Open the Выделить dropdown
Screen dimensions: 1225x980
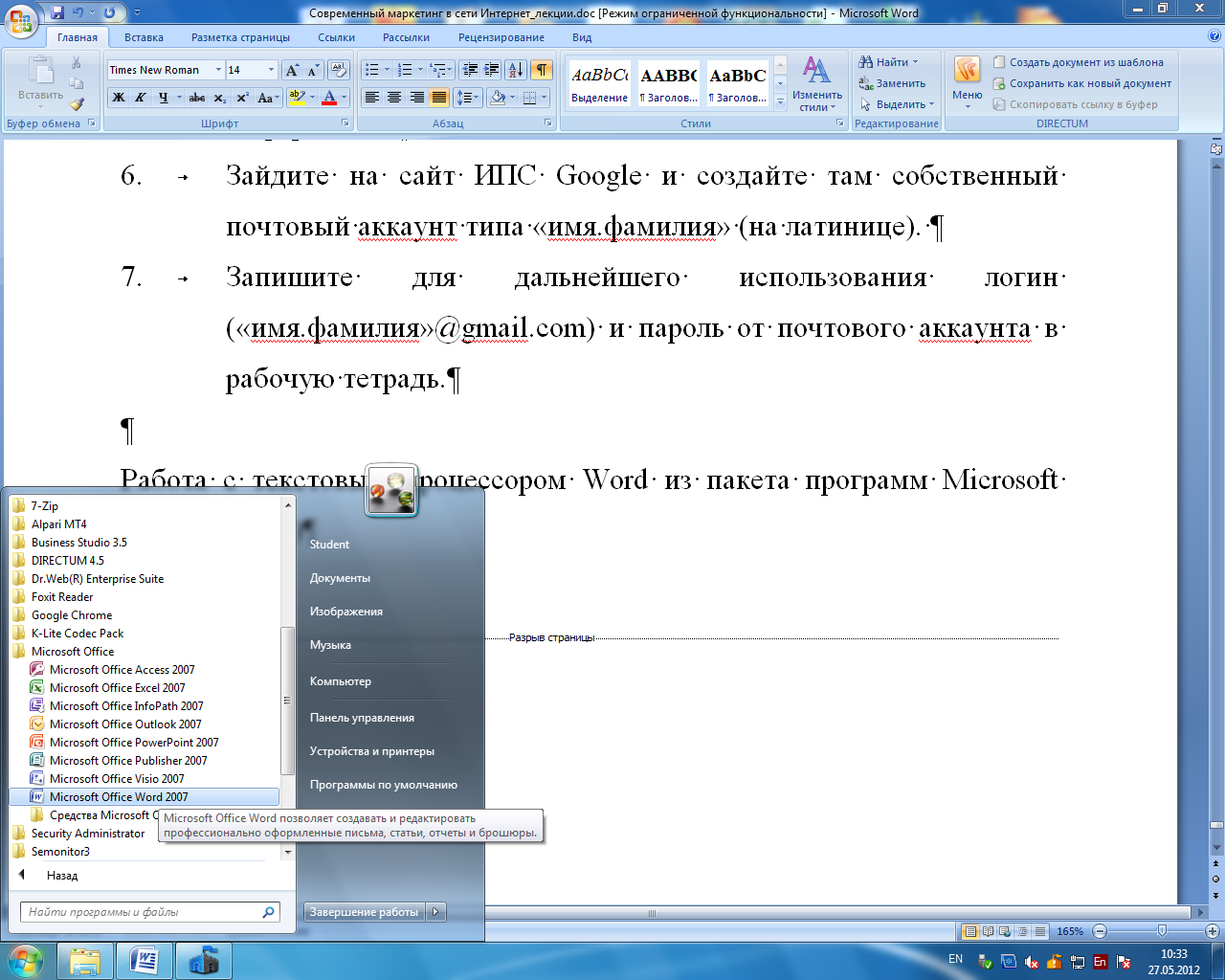[897, 104]
